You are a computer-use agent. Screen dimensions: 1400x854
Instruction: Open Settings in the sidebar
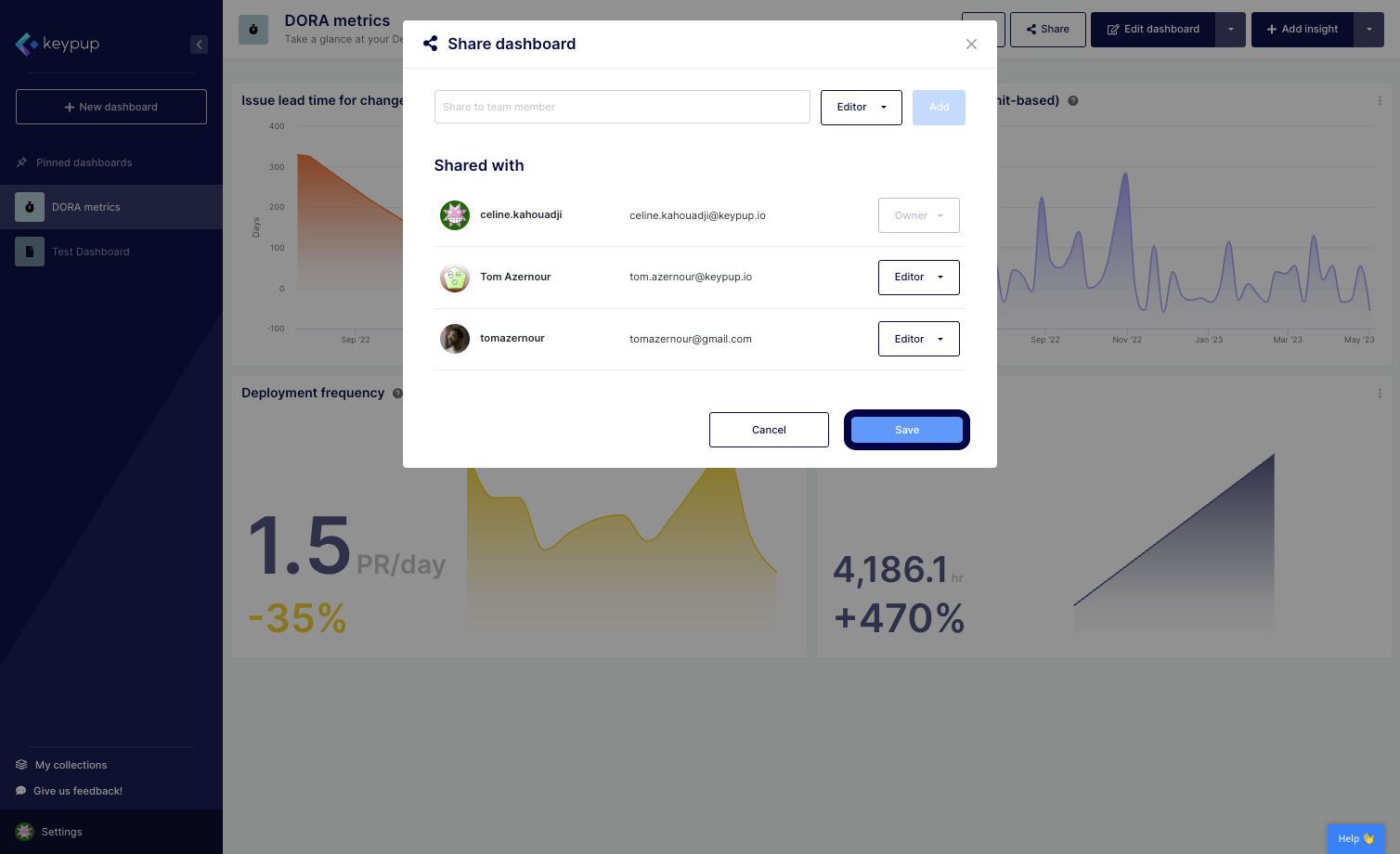[61, 832]
